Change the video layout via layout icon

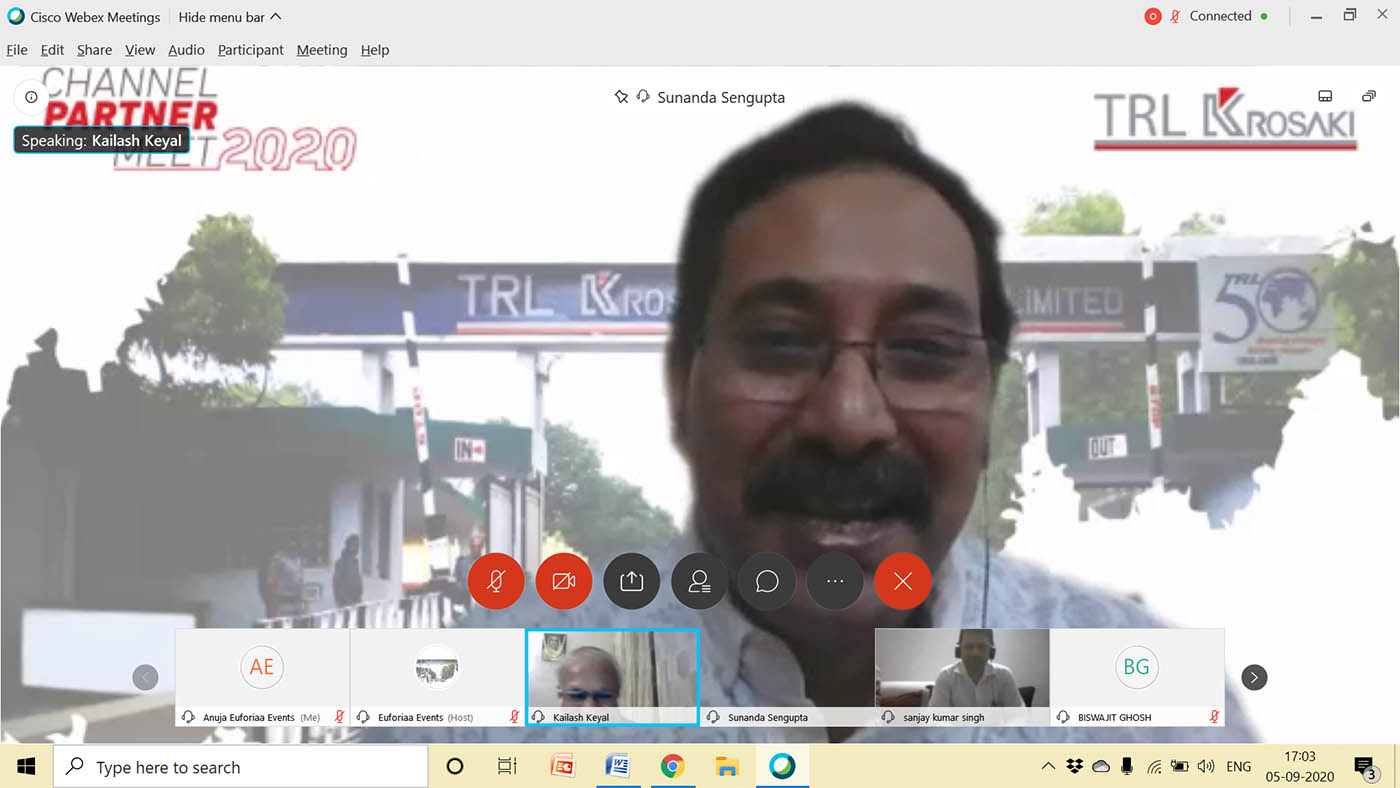[1325, 96]
